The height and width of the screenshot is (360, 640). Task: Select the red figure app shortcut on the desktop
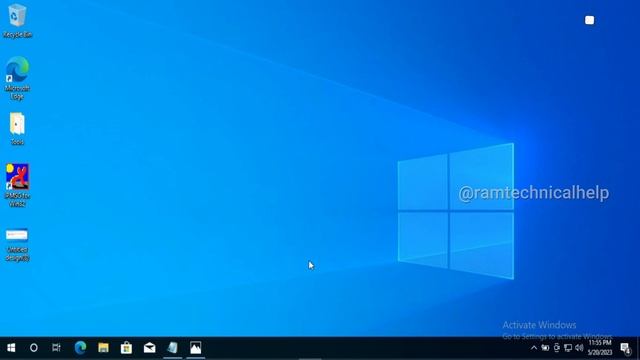[x=17, y=185]
